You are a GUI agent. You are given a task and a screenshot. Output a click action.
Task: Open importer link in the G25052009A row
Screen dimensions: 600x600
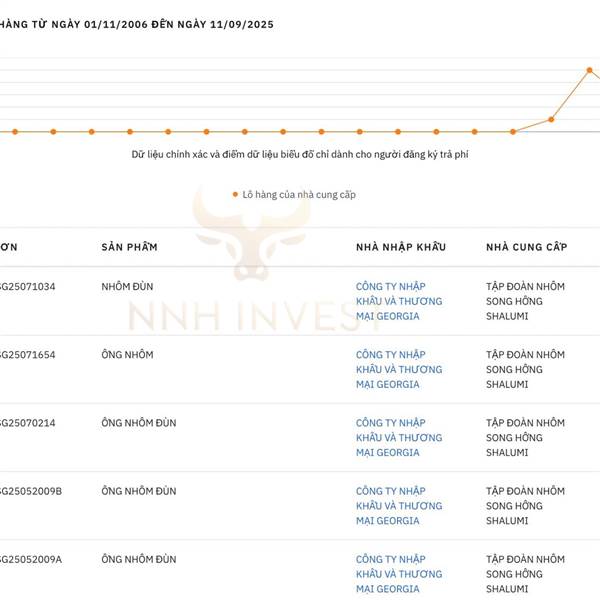point(399,574)
